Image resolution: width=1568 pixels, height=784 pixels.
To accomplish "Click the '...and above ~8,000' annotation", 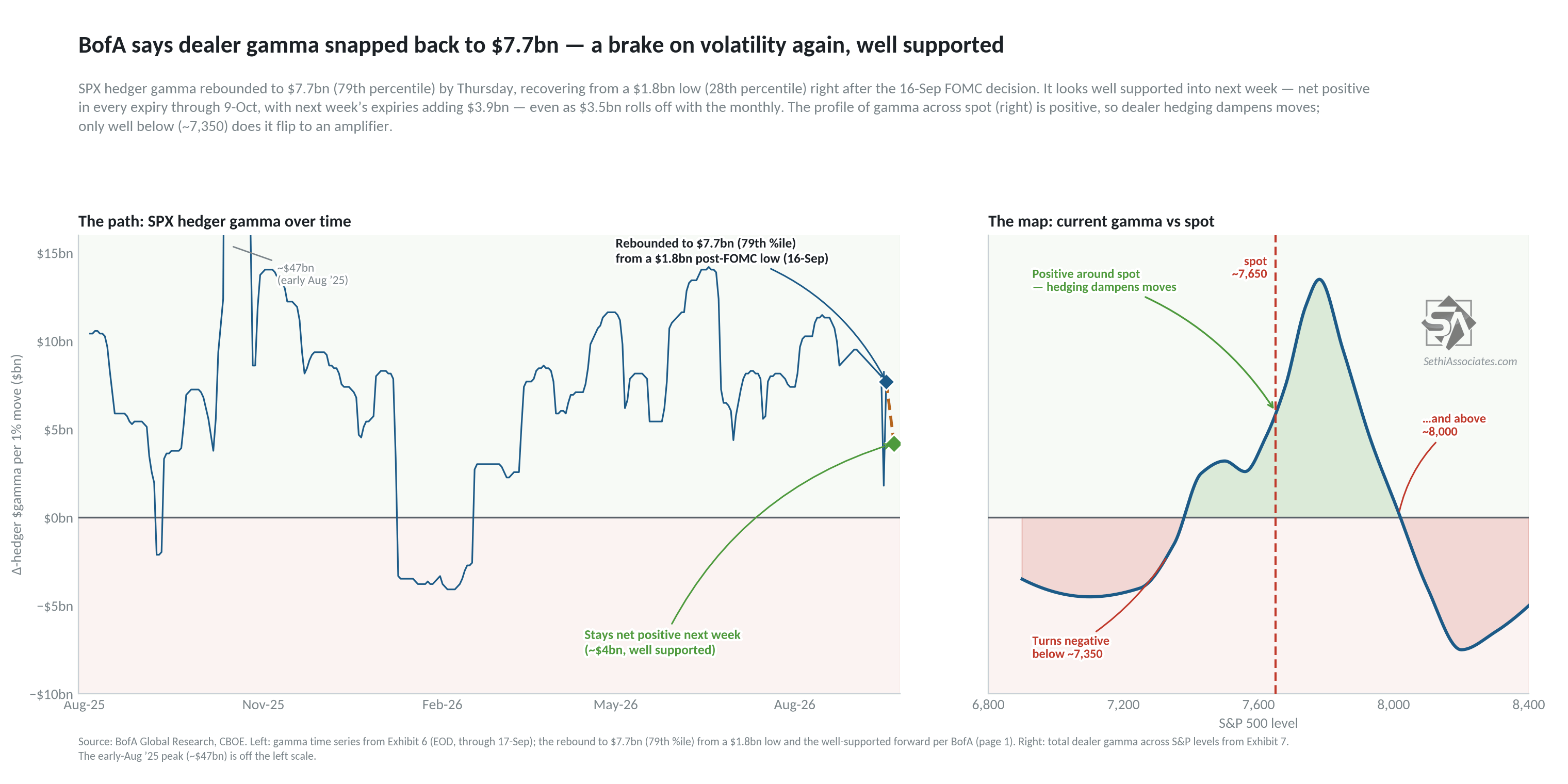I will [1453, 425].
